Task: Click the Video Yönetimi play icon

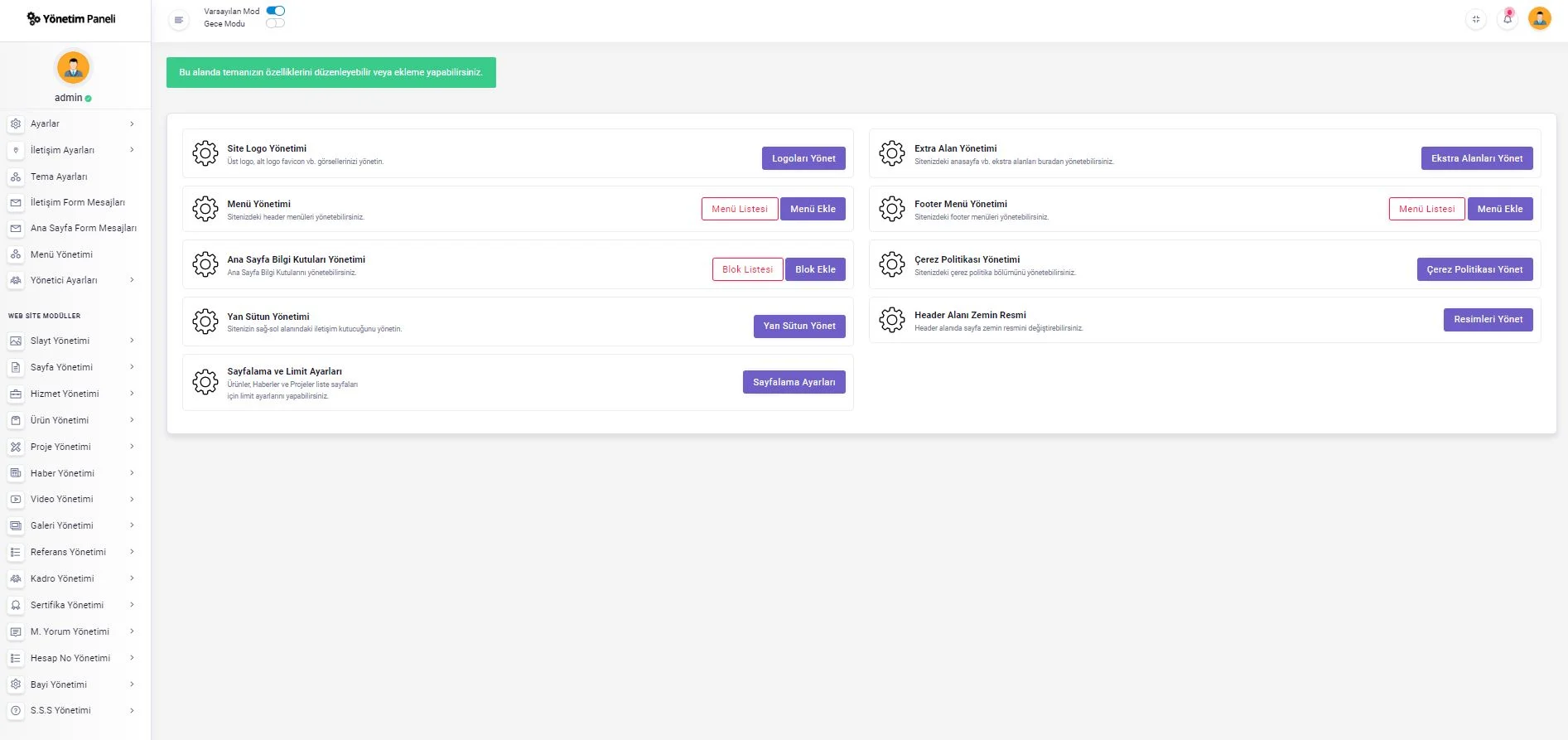Action: pos(16,499)
